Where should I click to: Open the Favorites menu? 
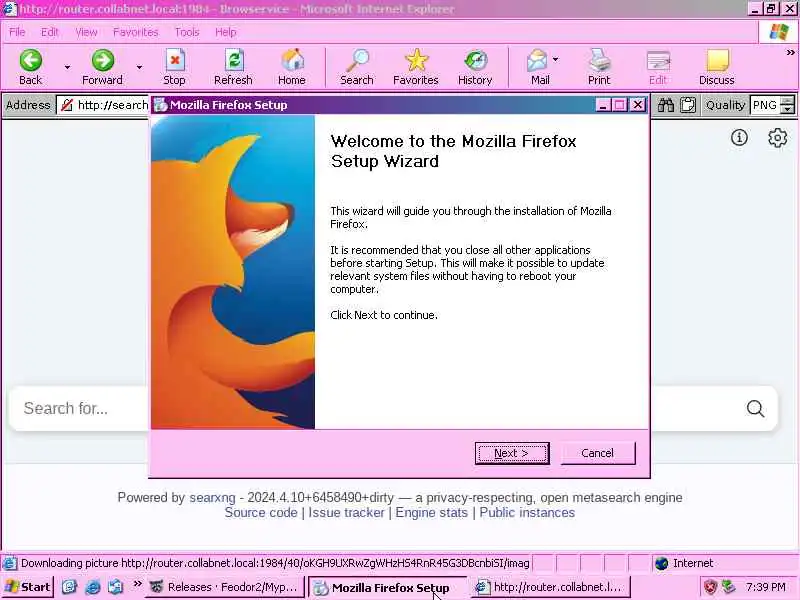point(136,32)
